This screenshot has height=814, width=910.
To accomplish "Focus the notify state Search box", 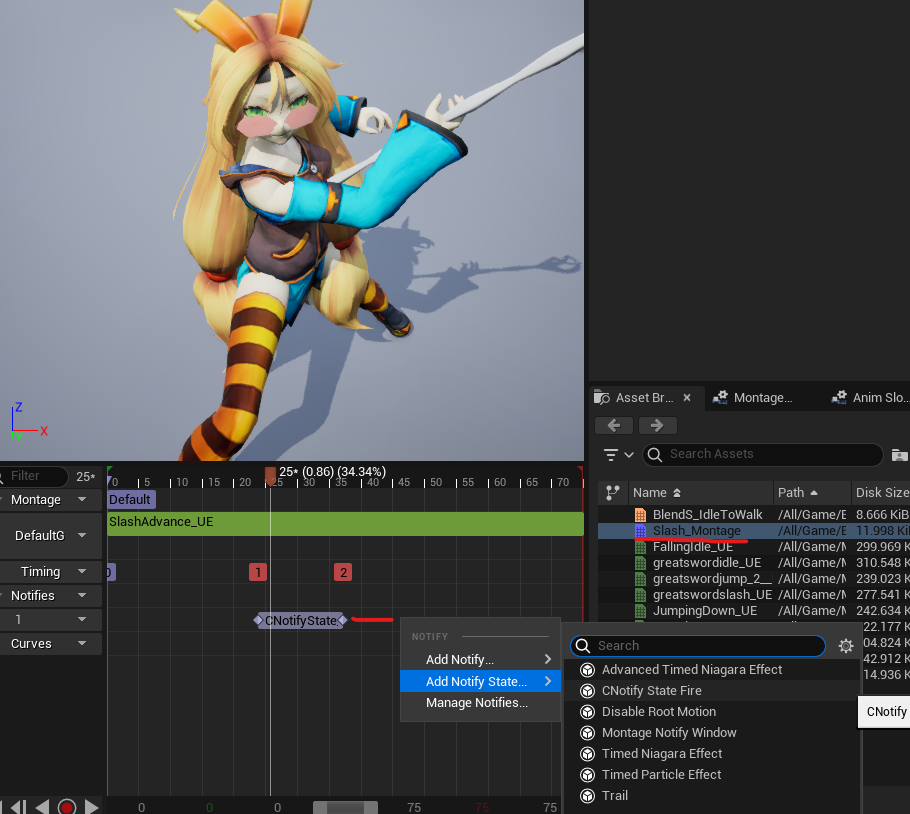I will pyautogui.click(x=698, y=646).
